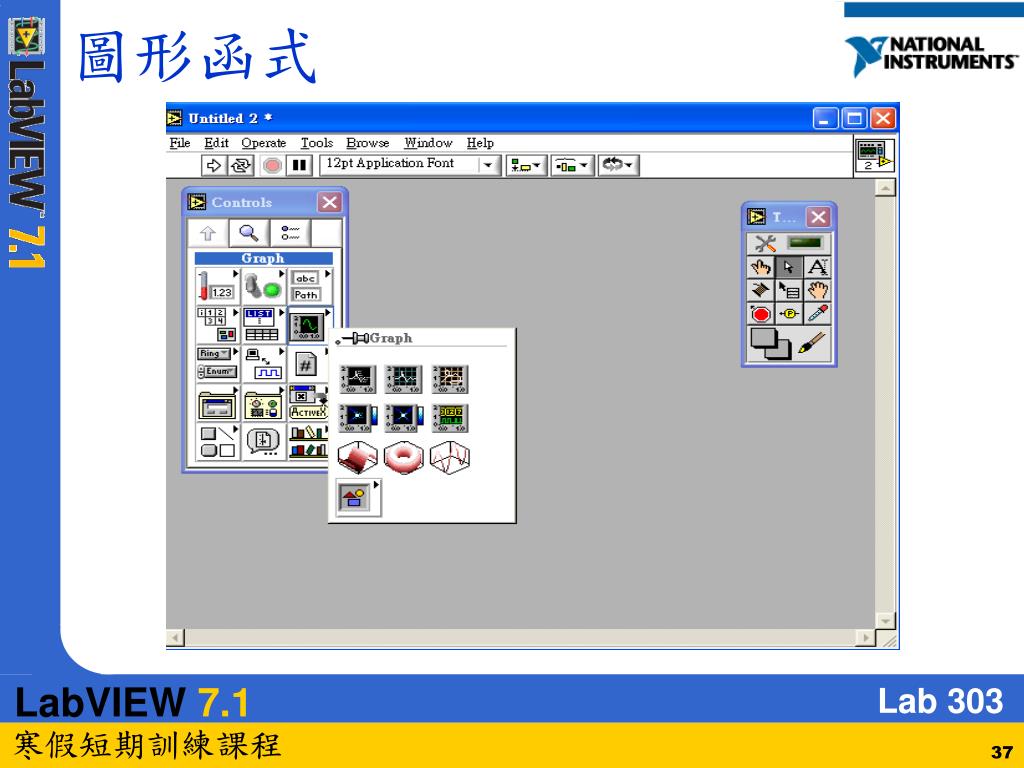Screen dimensions: 1024x768
Task: Select the Set Breakpoint stop tool
Action: (x=760, y=314)
